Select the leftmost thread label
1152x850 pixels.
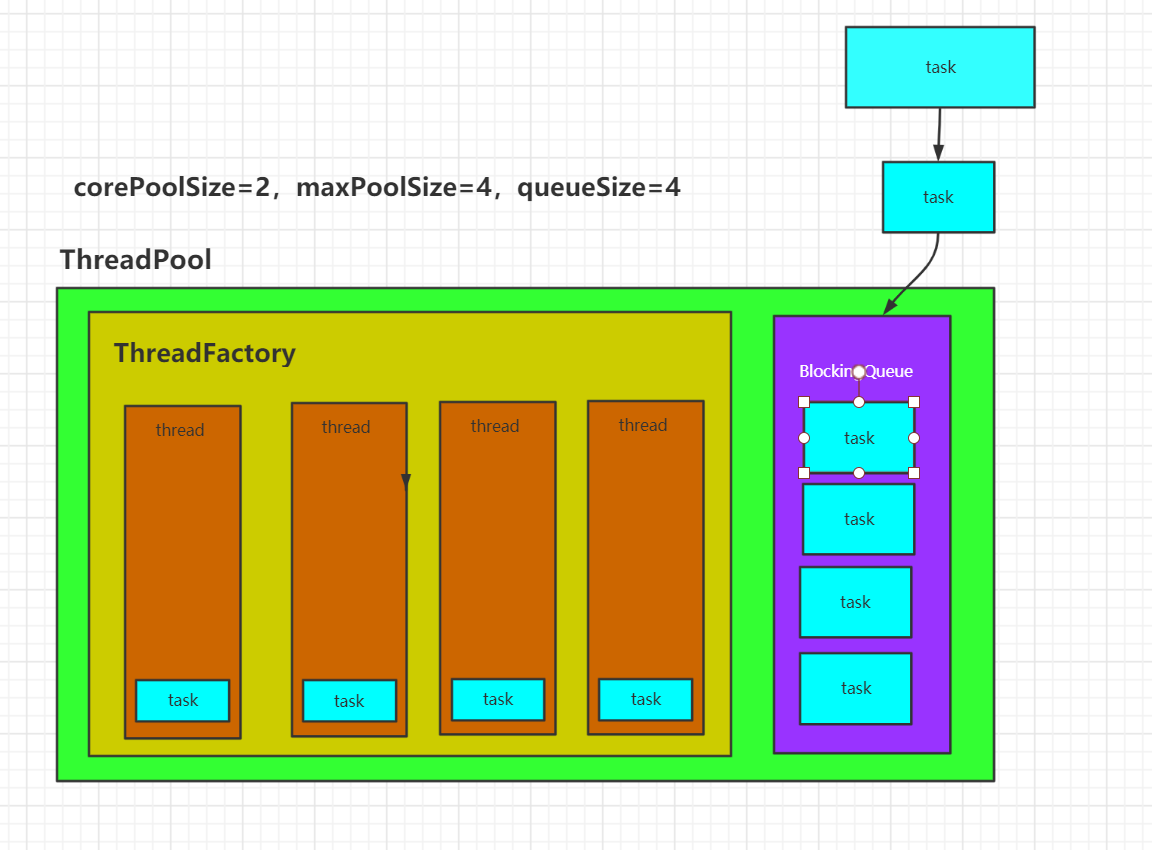pos(180,430)
